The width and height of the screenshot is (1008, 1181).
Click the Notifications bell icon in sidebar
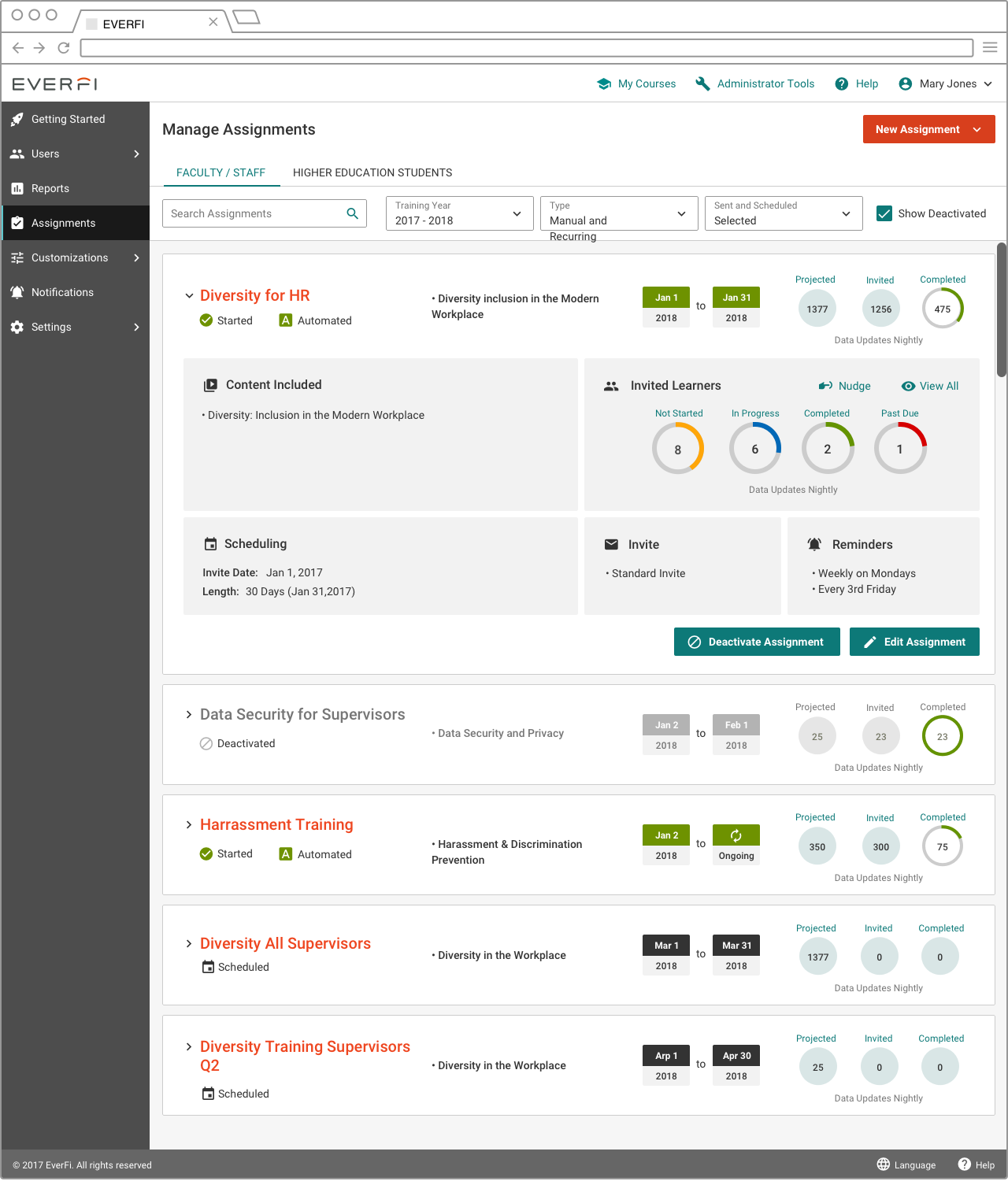coord(17,292)
